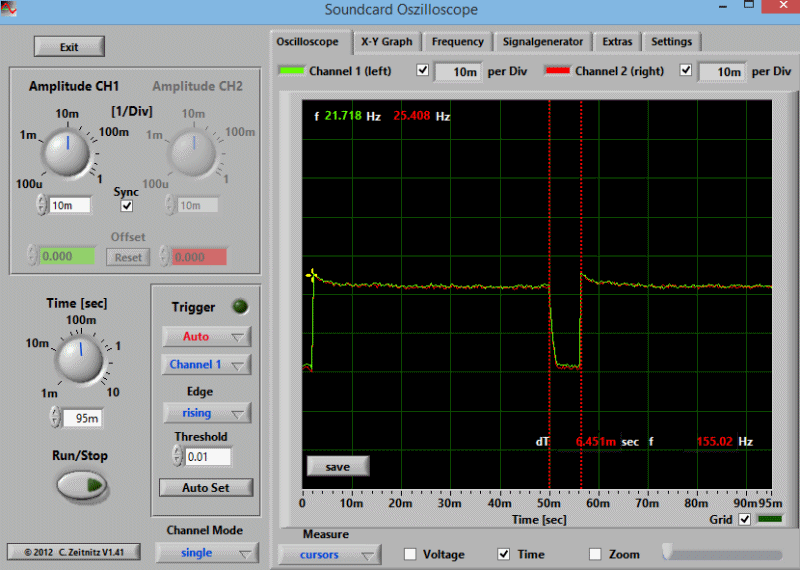Viewport: 800px width, 570px height.
Task: Open the Edge rising dropdown
Action: (x=207, y=413)
